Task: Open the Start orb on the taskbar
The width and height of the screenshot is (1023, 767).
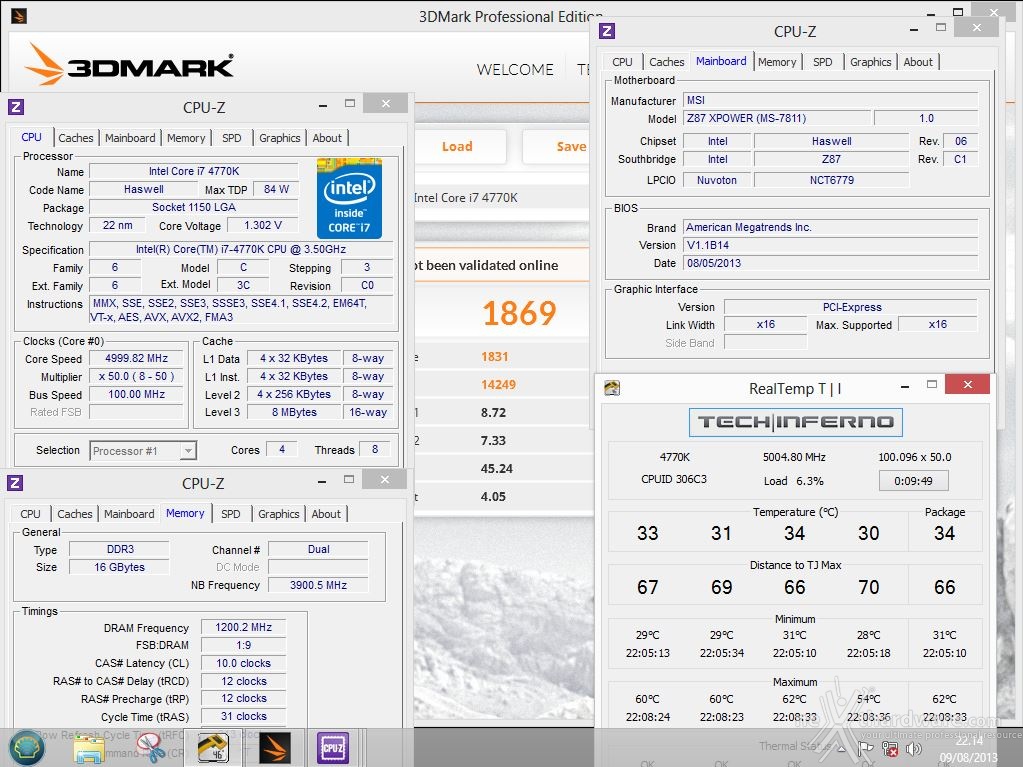Action: click(x=26, y=748)
